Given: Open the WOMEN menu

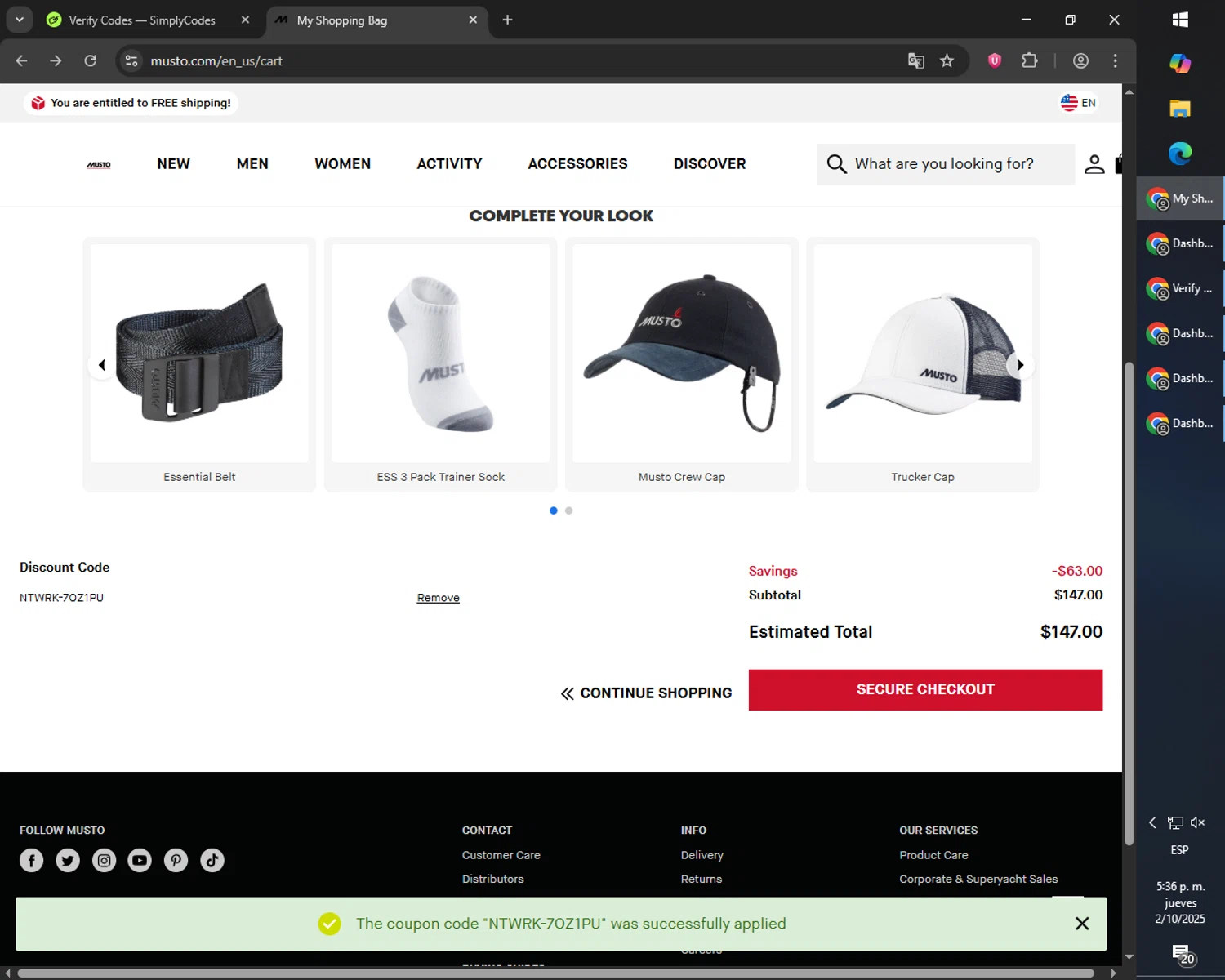Looking at the screenshot, I should coord(342,164).
